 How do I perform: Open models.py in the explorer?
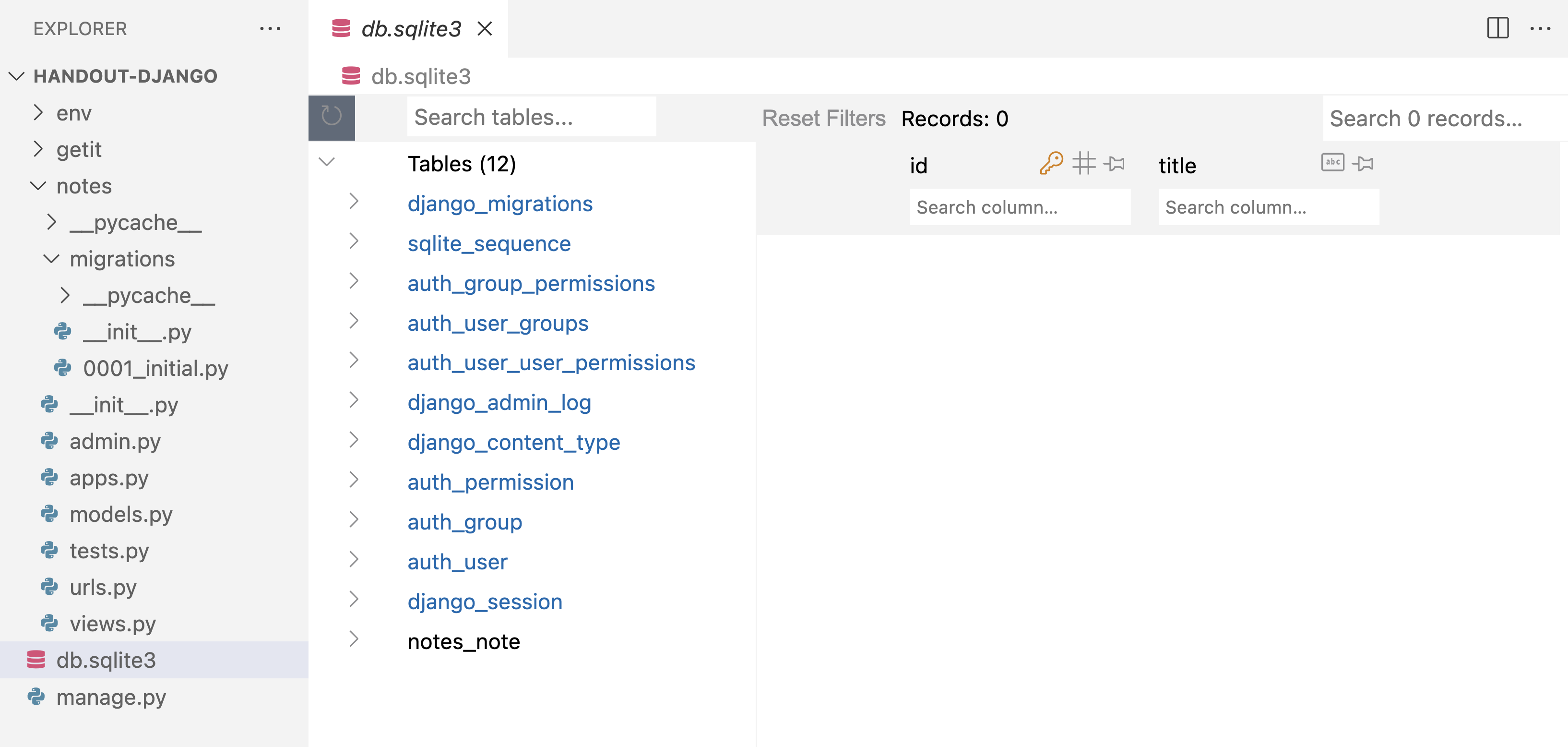coord(120,515)
